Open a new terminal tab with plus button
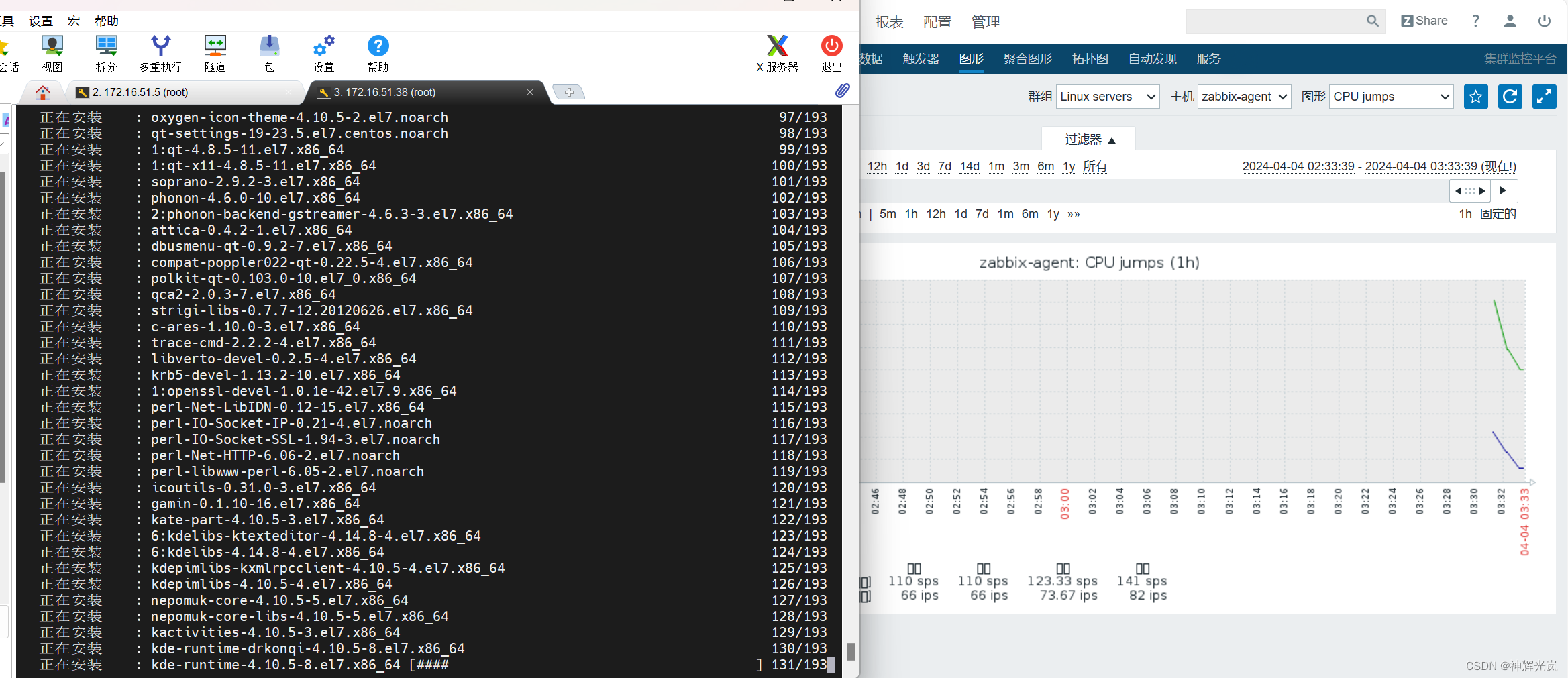The width and height of the screenshot is (1568, 678). (568, 92)
